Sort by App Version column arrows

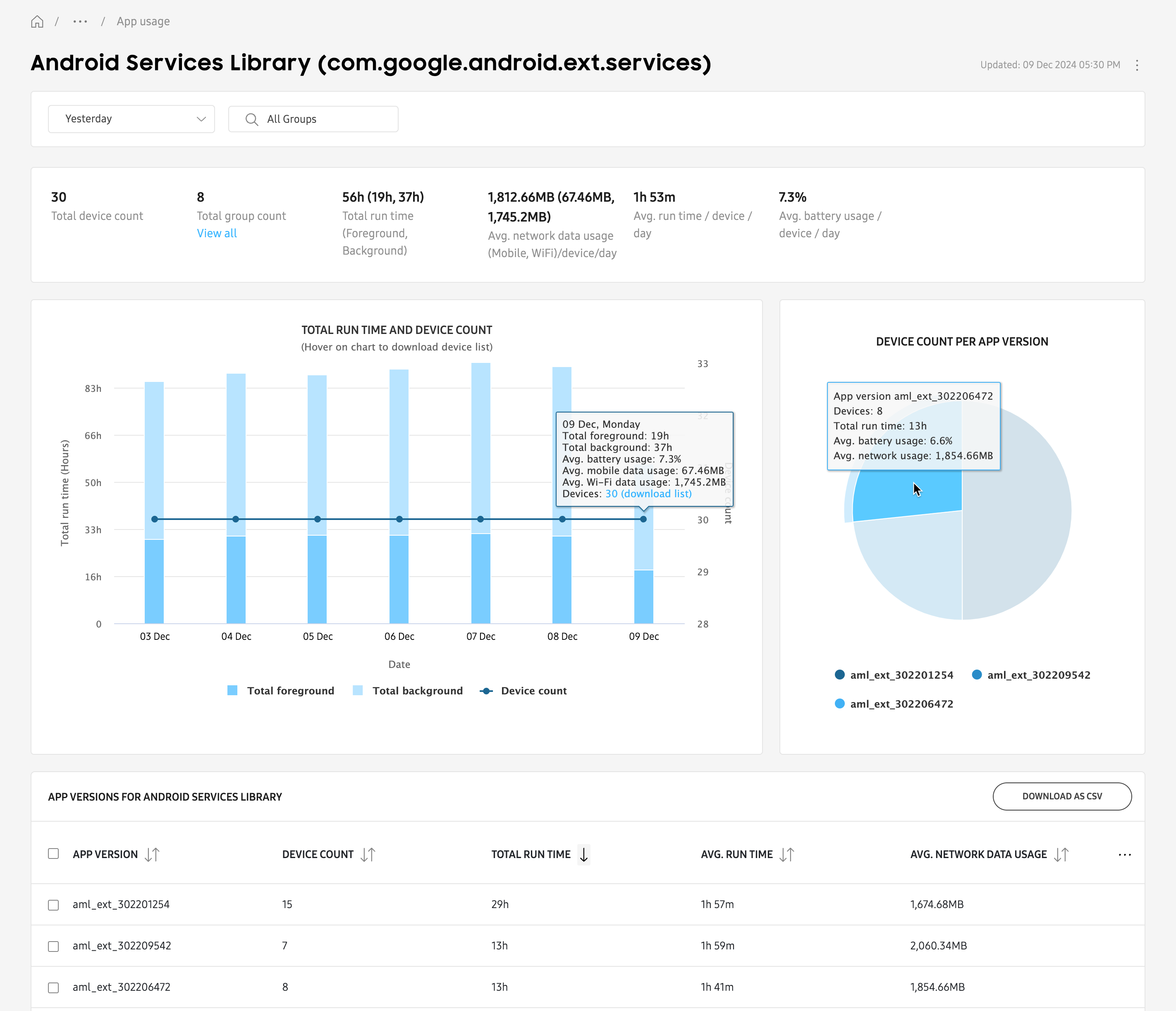point(152,854)
